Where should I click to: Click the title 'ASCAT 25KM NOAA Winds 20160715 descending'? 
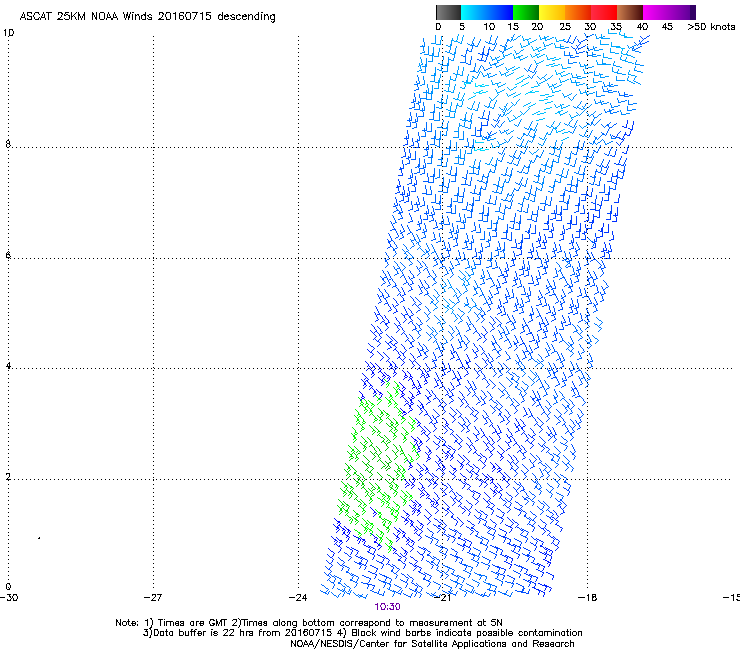click(147, 17)
